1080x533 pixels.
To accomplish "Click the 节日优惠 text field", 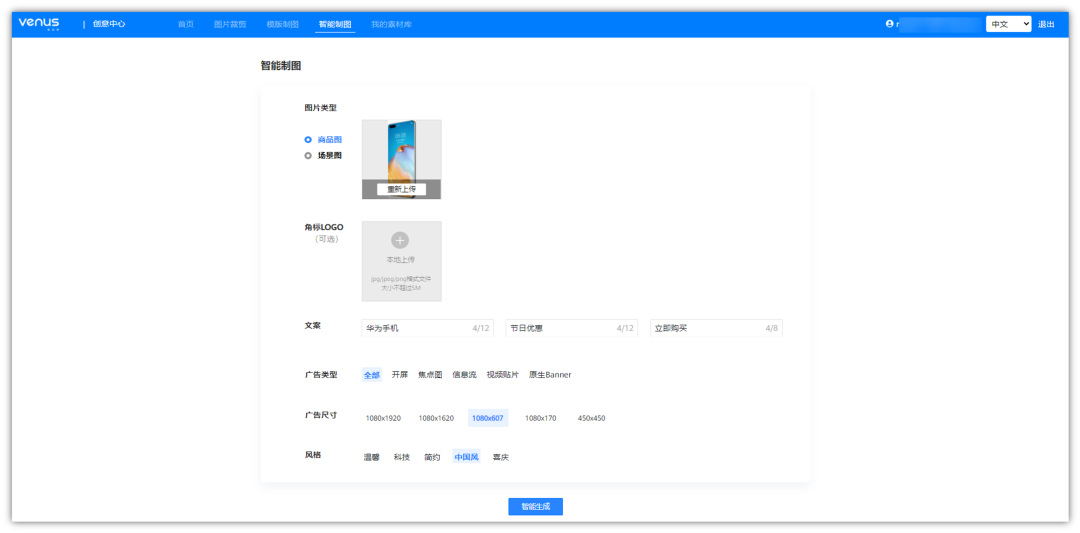I will (572, 328).
